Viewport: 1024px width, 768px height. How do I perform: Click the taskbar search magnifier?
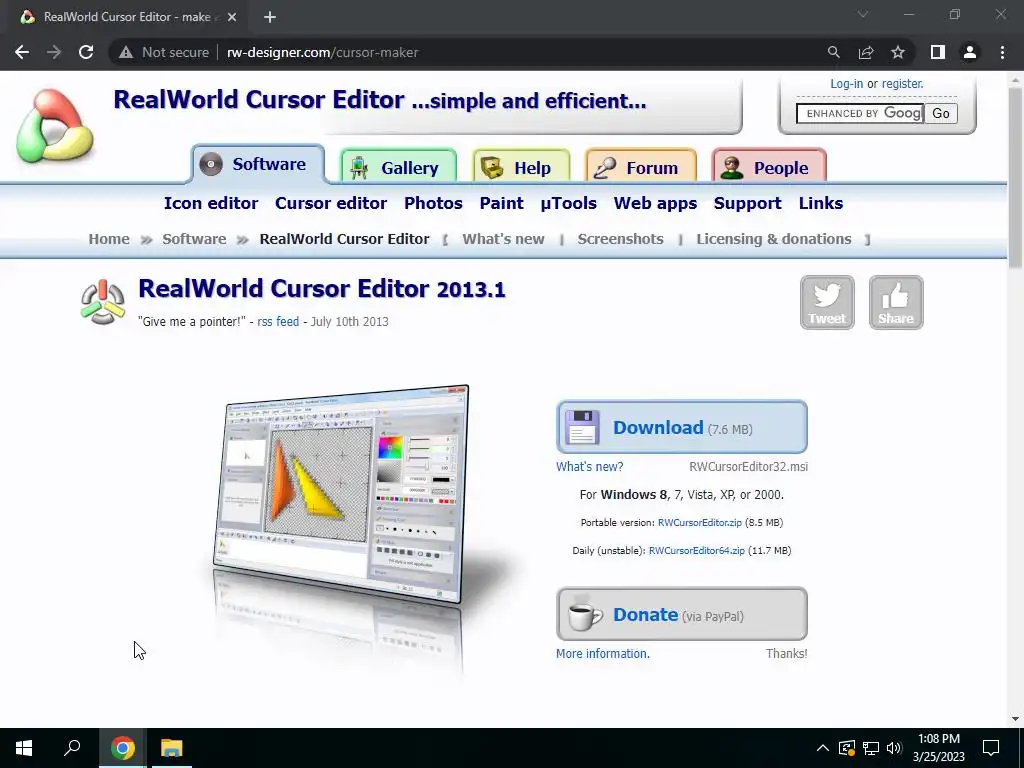(72, 748)
